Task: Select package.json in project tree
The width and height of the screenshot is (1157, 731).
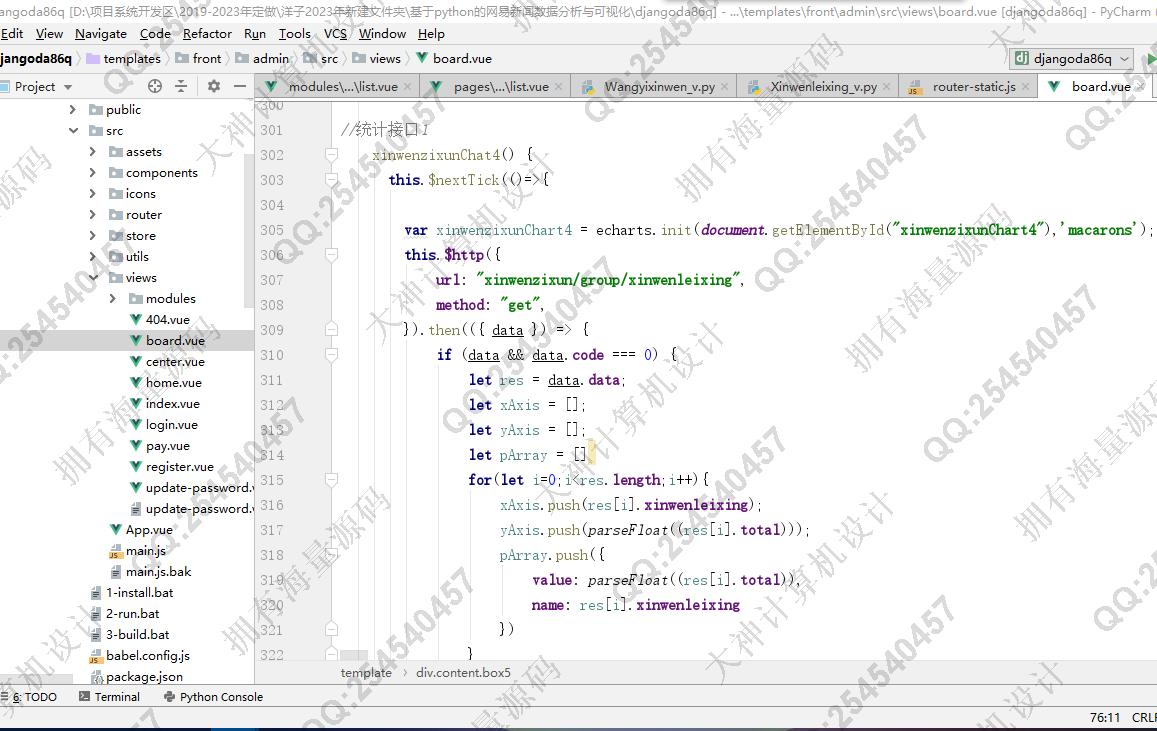Action: tap(144, 676)
